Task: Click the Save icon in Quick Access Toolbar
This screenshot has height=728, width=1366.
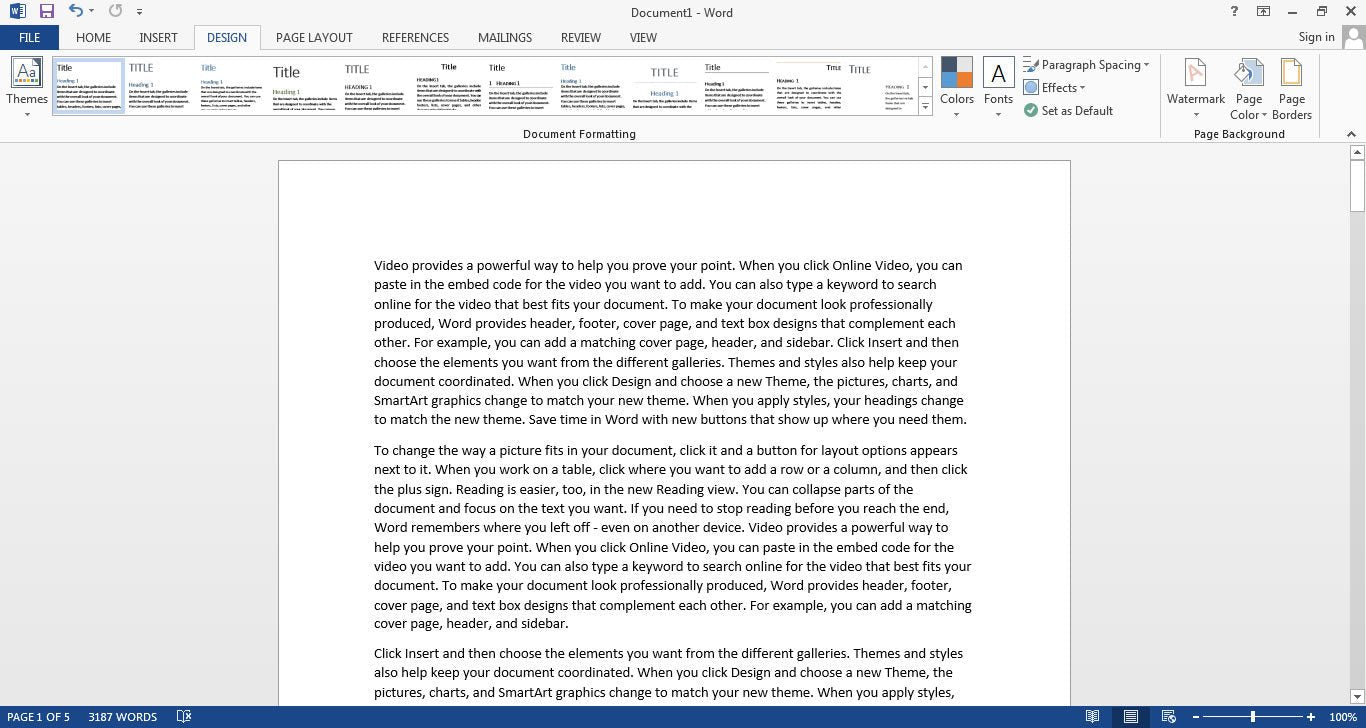Action: (45, 11)
